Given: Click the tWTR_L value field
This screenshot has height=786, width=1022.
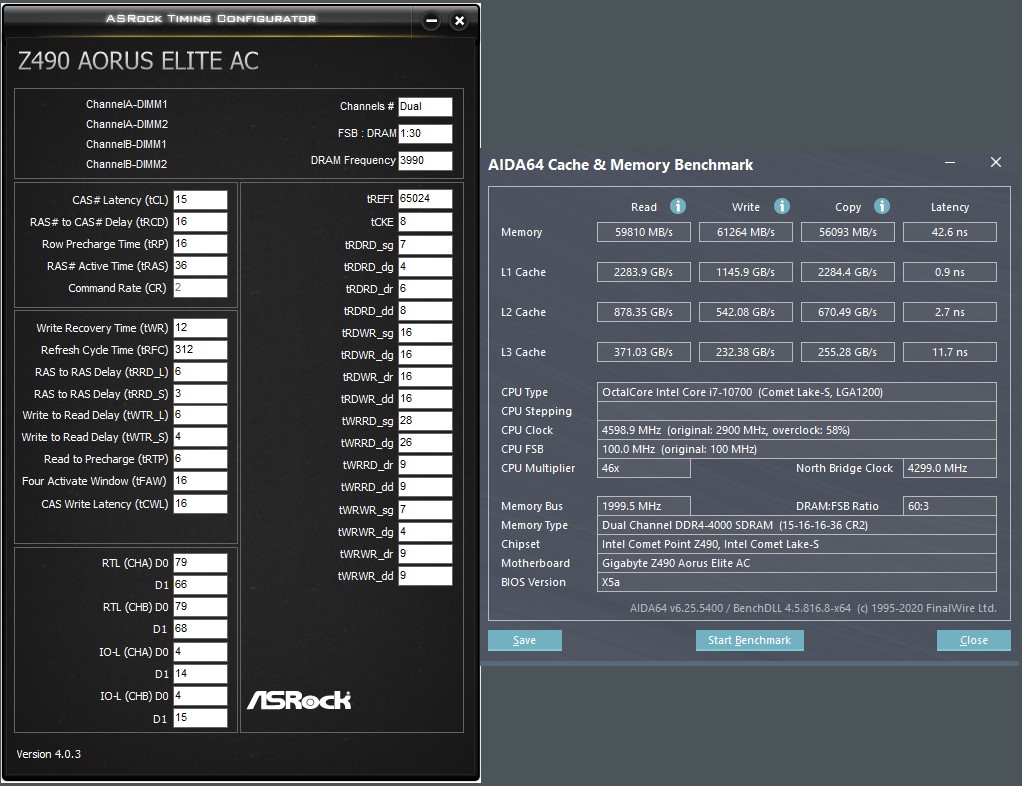Looking at the screenshot, I should point(200,415).
